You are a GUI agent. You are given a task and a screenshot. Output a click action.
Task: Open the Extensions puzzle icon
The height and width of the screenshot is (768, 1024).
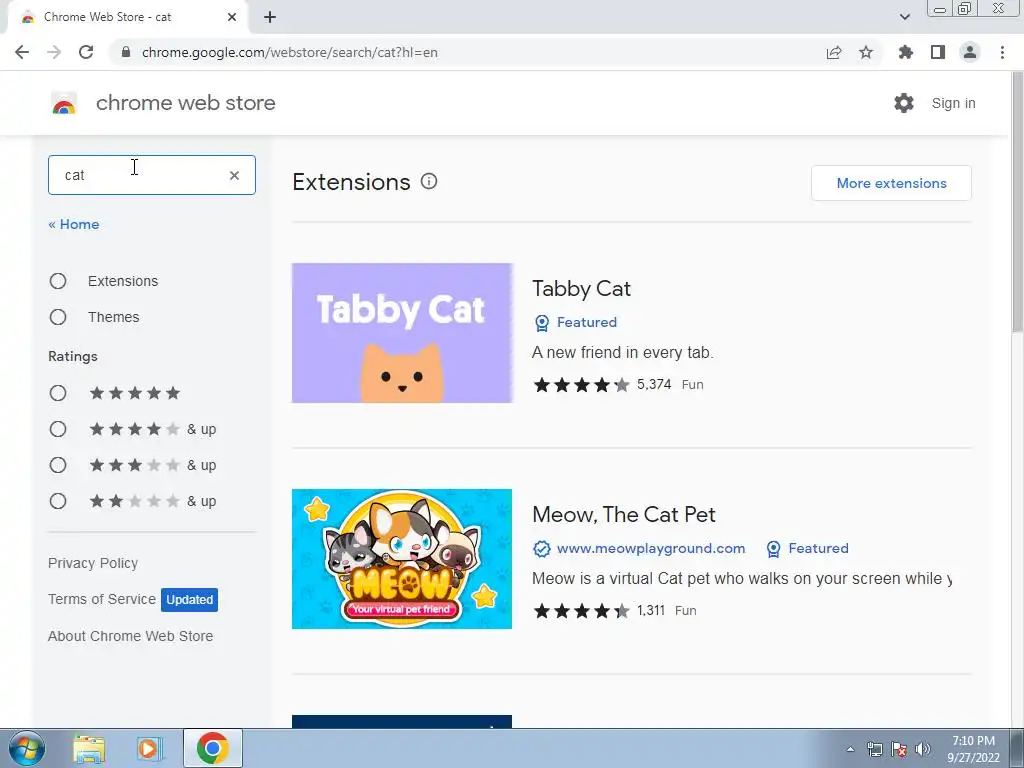(x=905, y=52)
